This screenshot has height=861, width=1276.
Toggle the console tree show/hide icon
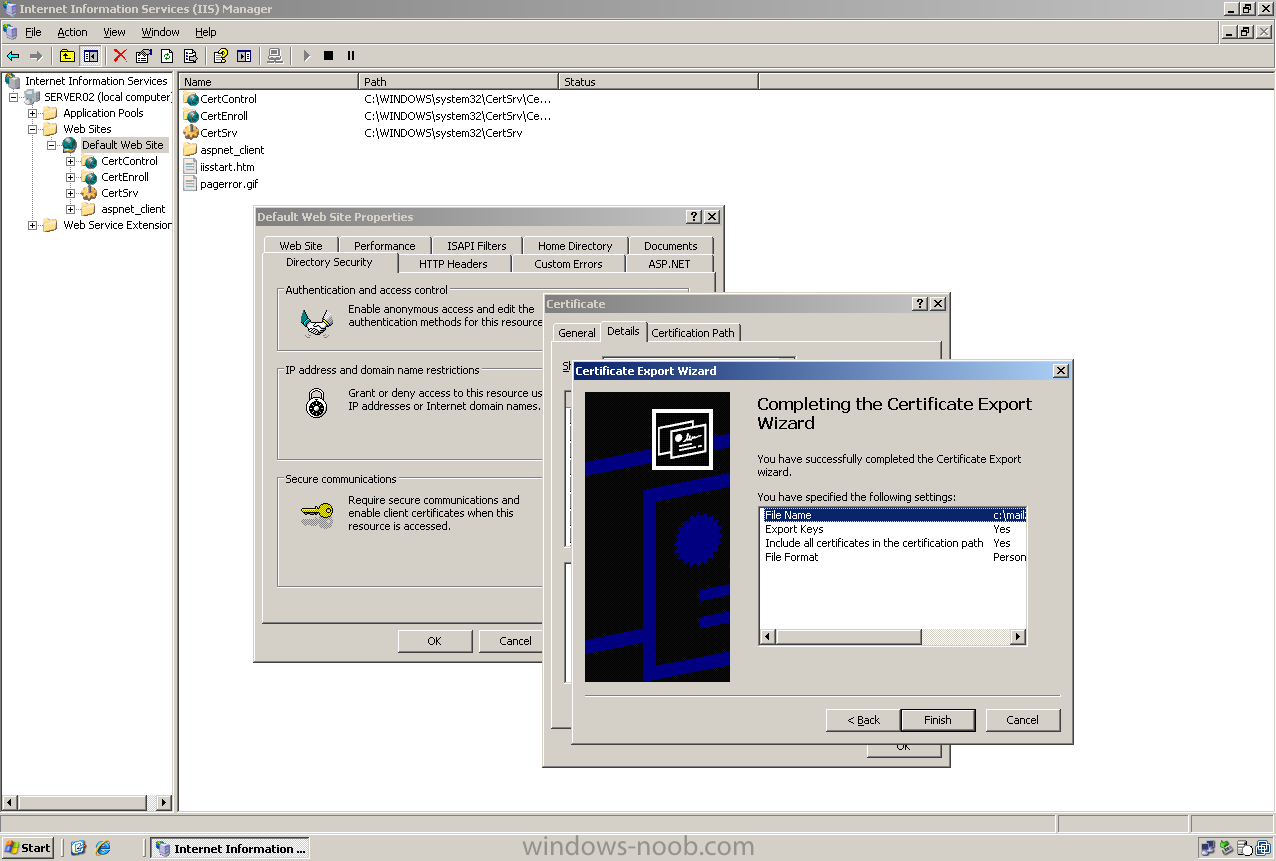(x=91, y=56)
